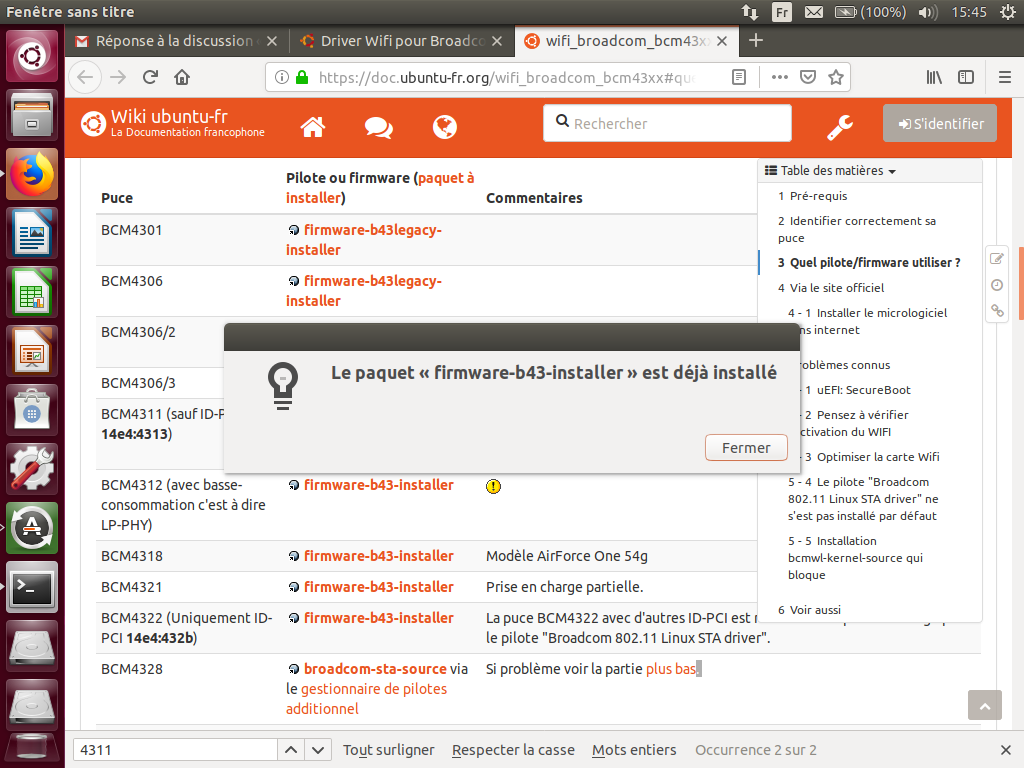Close the find bar
Viewport: 1024px width, 768px height.
(1006, 750)
